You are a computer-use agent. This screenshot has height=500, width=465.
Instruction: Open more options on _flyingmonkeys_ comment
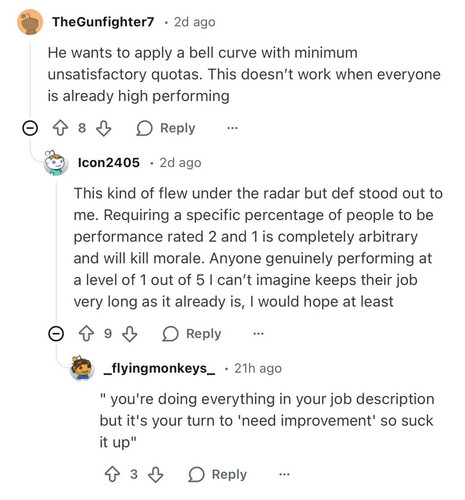[x=284, y=474]
